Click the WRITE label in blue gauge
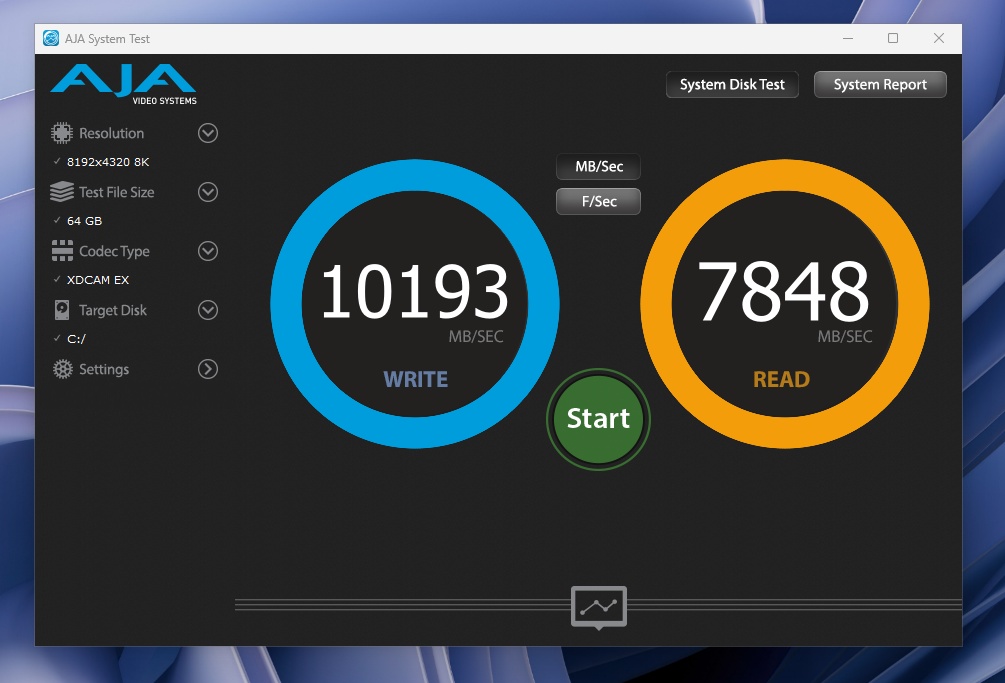Viewport: 1005px width, 683px height. [415, 379]
